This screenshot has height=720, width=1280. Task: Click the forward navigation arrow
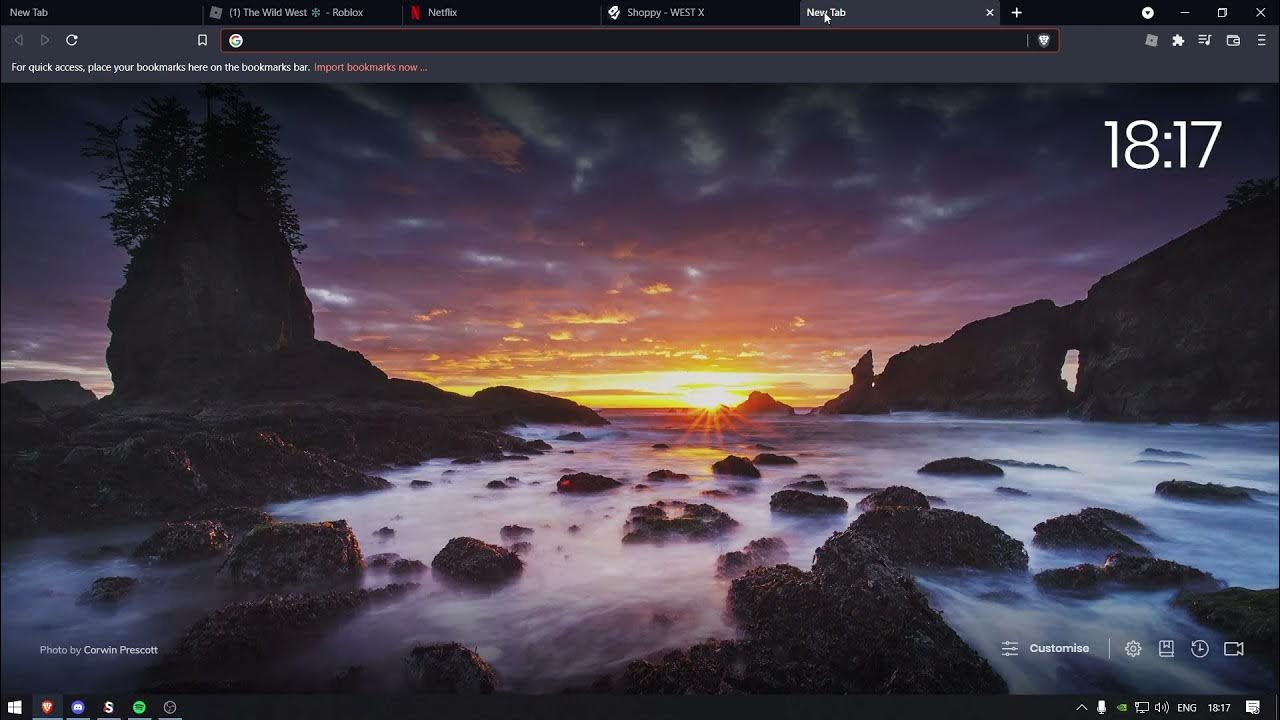point(45,40)
